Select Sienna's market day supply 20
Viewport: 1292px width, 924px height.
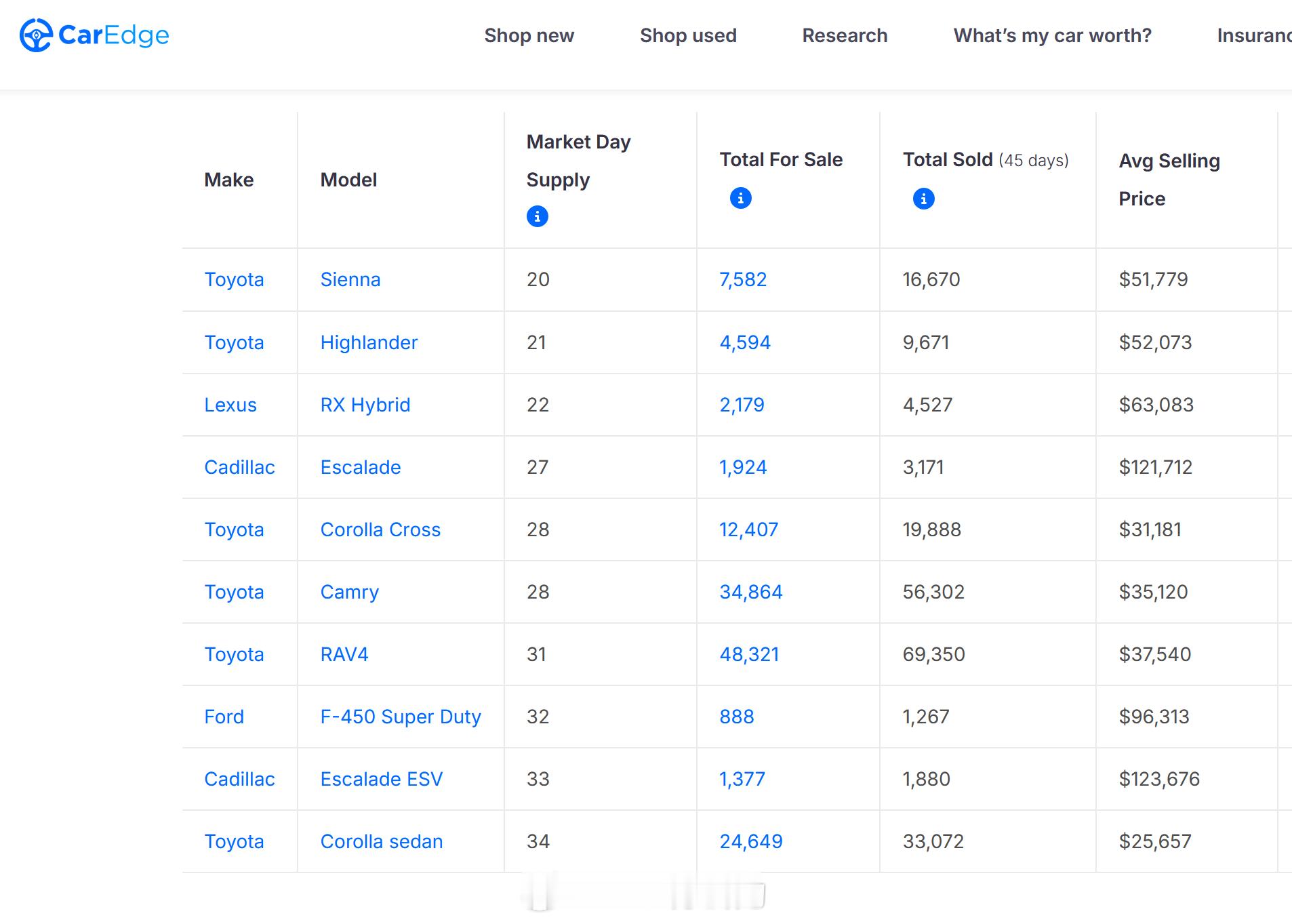click(x=538, y=279)
